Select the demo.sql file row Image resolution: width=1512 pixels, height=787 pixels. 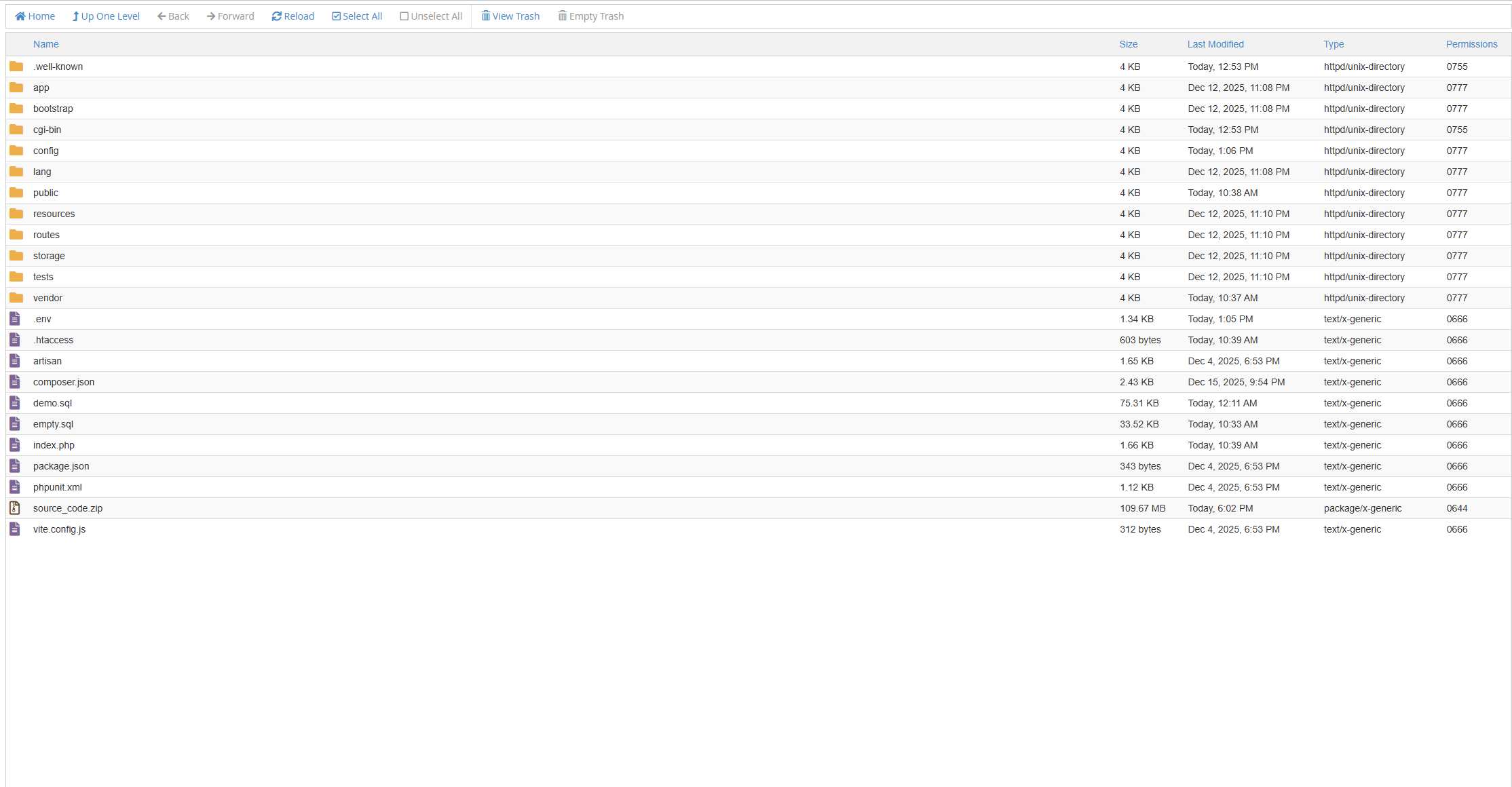click(x=52, y=403)
